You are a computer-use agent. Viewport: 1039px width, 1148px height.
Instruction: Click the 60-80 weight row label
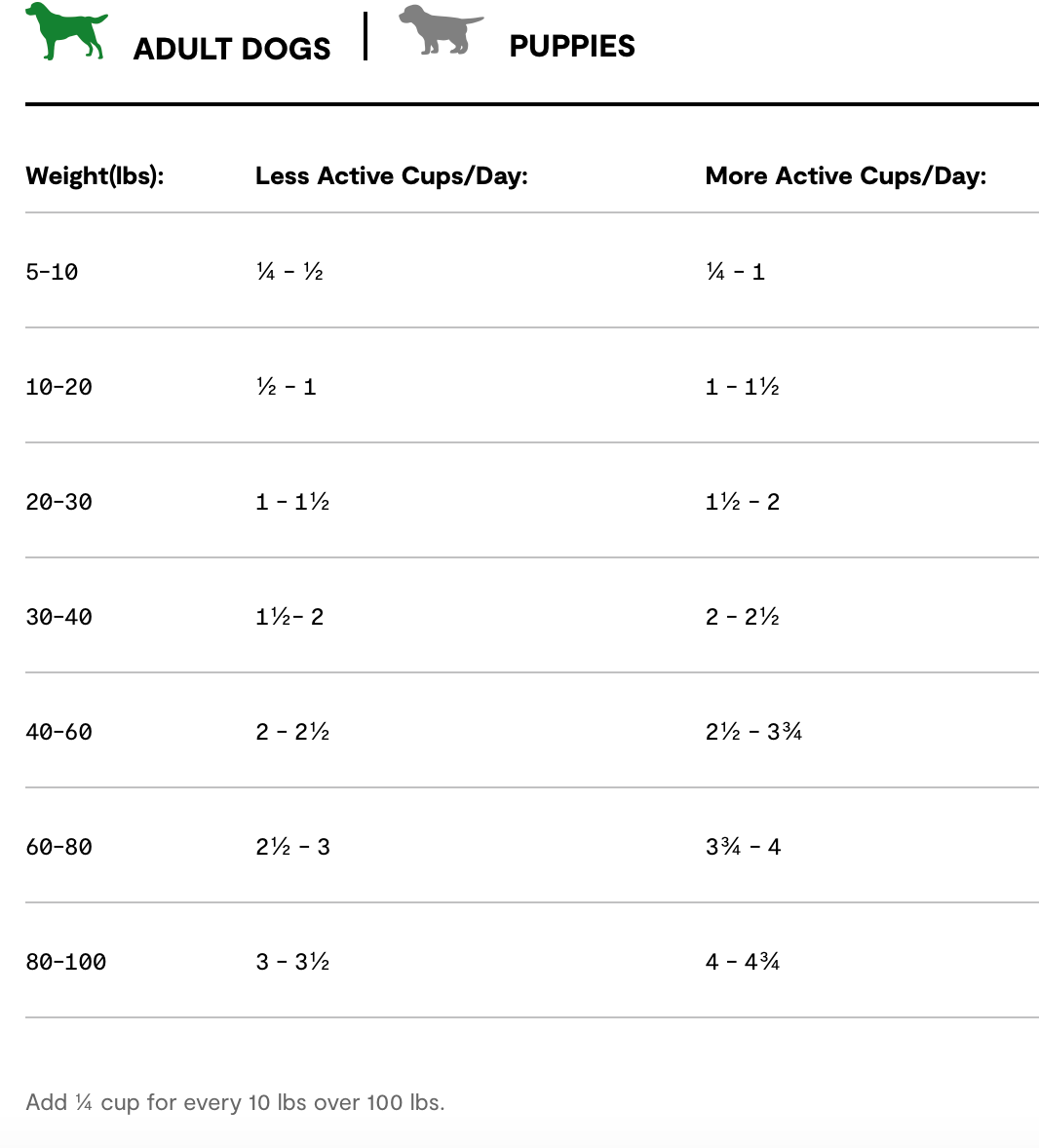click(58, 847)
